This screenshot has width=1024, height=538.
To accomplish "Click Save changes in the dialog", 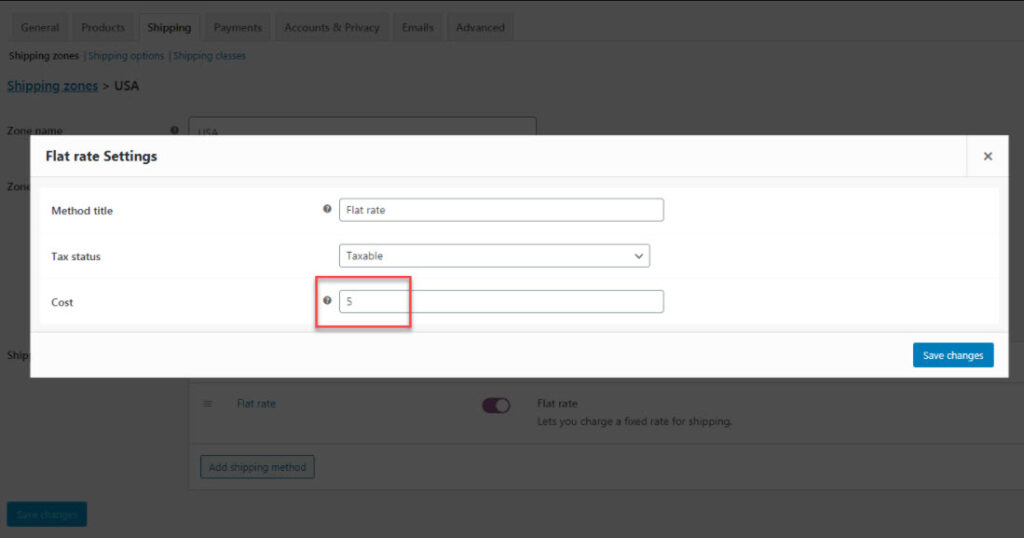I will [952, 355].
